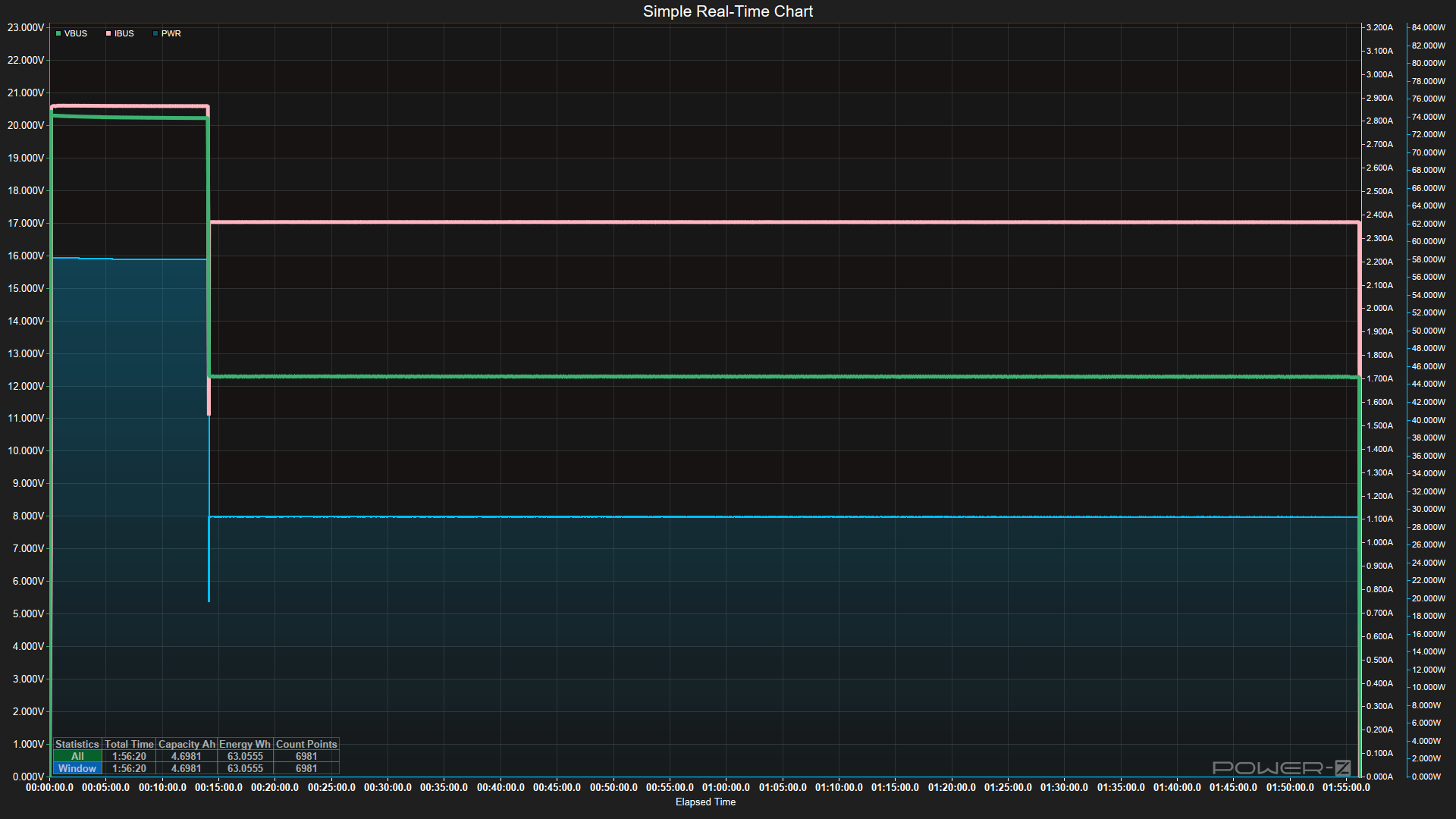This screenshot has width=1456, height=819.
Task: Click the 63.0555 energy in the All row
Action: (x=245, y=756)
